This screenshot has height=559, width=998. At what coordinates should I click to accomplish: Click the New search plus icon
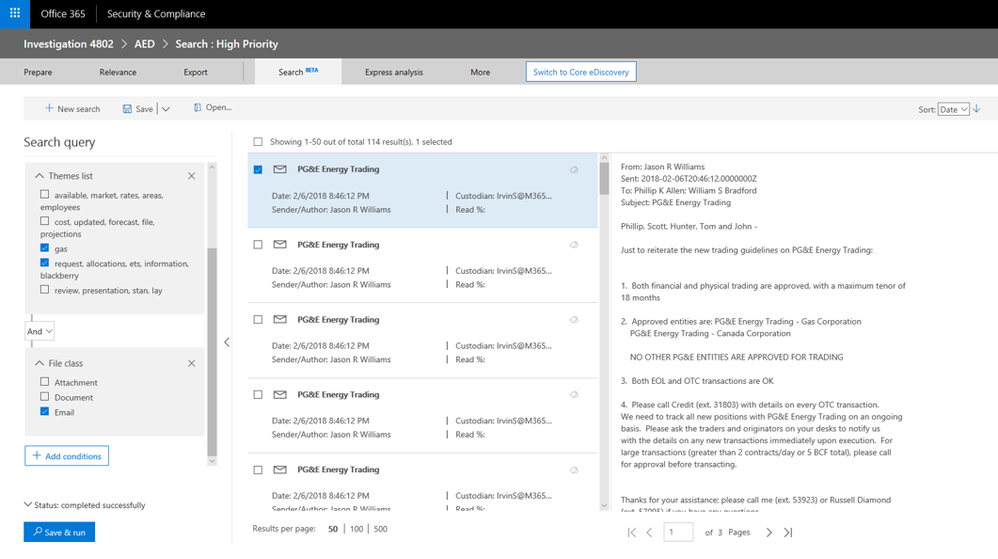coord(49,108)
